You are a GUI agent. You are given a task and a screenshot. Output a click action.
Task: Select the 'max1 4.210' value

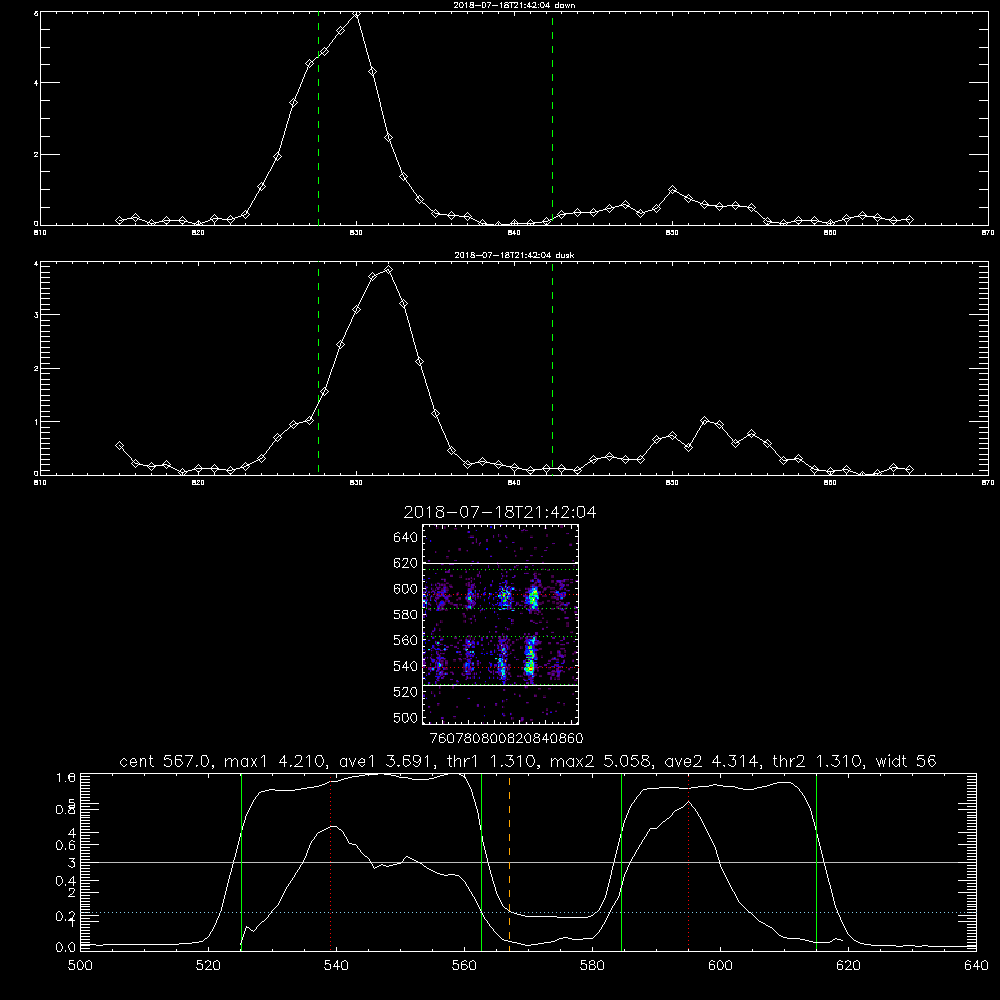[x=275, y=761]
